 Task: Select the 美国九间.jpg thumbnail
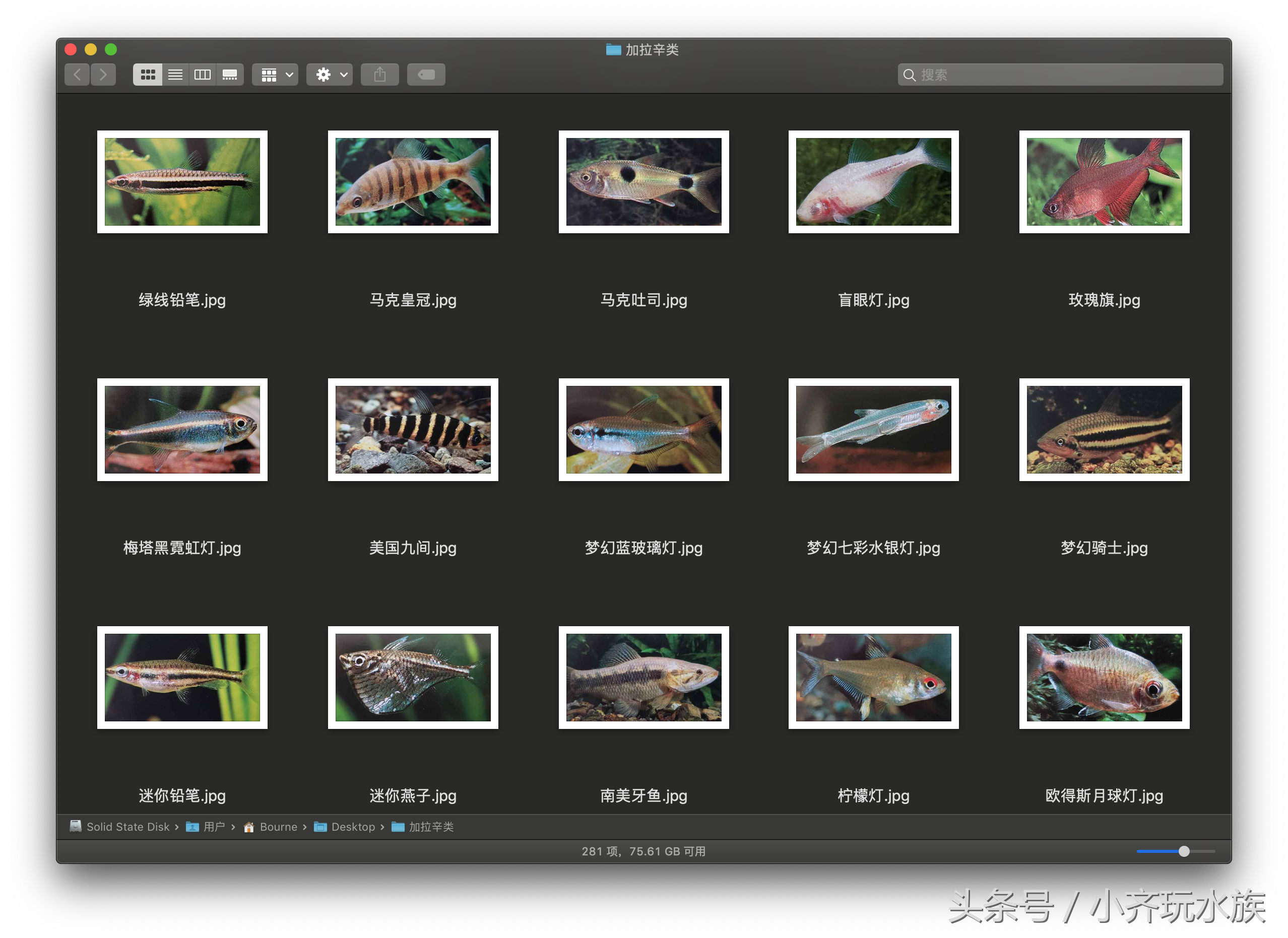(413, 430)
